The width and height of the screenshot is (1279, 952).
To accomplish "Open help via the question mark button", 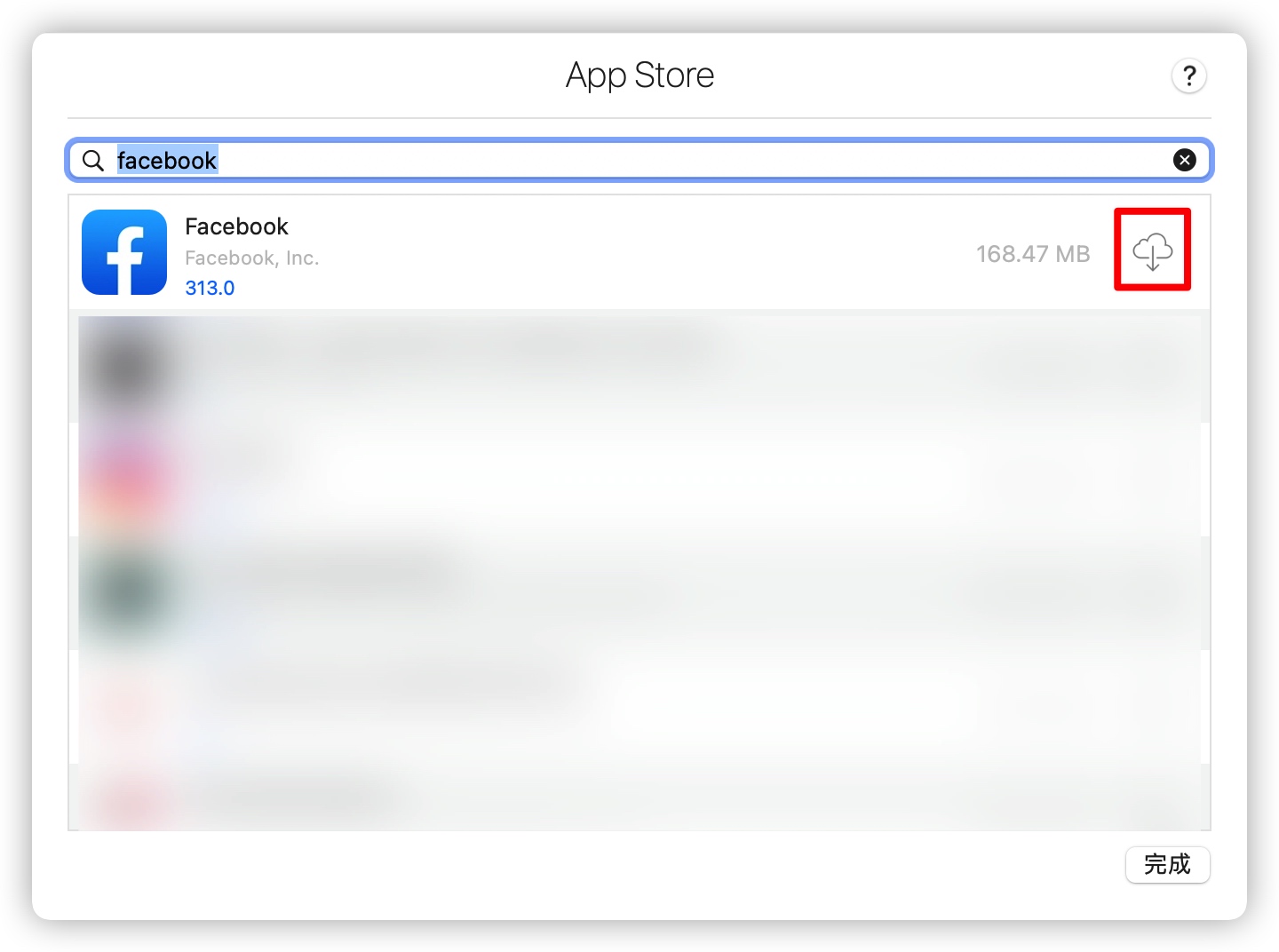I will click(1188, 75).
